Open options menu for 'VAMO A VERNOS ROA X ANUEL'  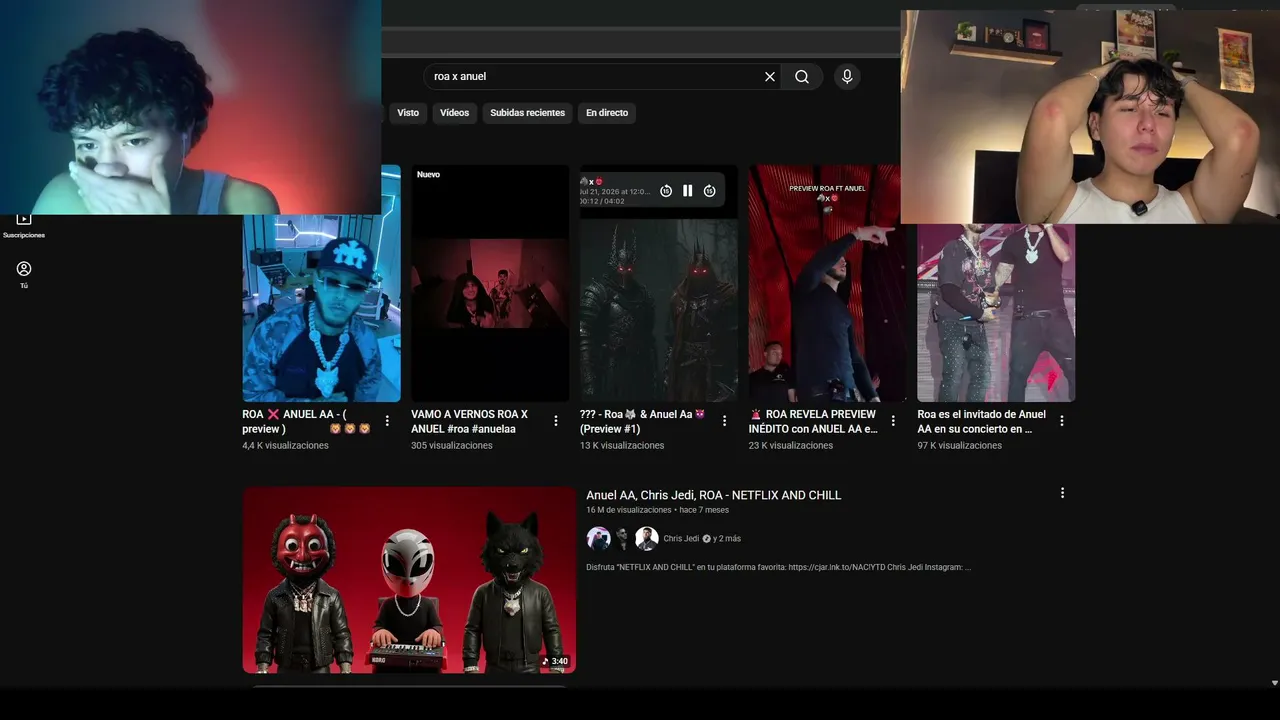[556, 421]
